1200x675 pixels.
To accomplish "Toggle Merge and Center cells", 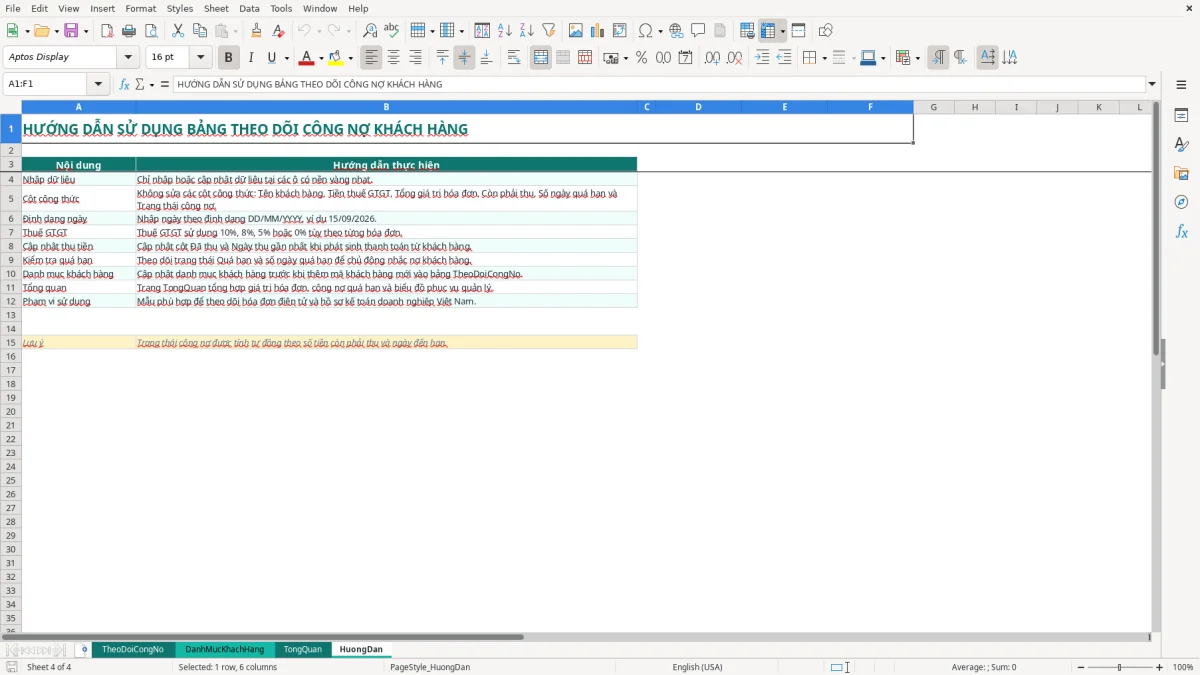I will point(541,58).
